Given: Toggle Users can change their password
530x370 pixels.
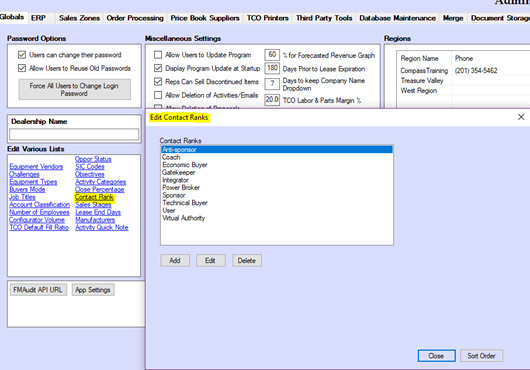Looking at the screenshot, I should [x=22, y=55].
